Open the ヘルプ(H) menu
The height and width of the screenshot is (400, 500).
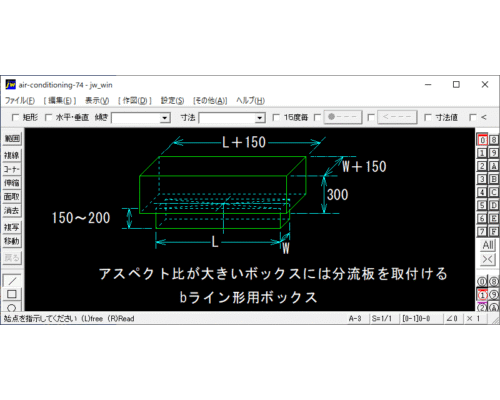click(250, 101)
